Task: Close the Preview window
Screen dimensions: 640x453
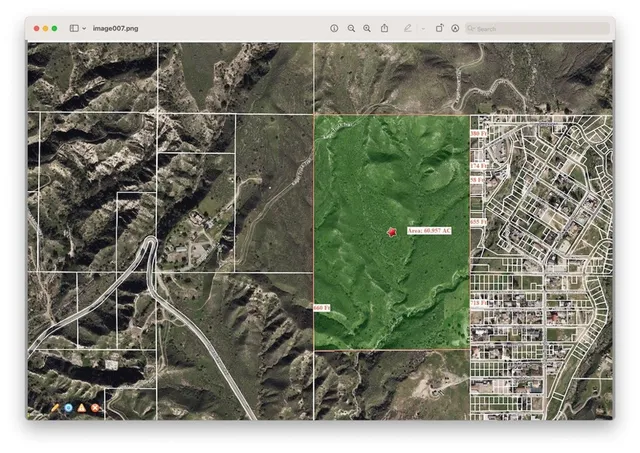Action: [x=37, y=28]
